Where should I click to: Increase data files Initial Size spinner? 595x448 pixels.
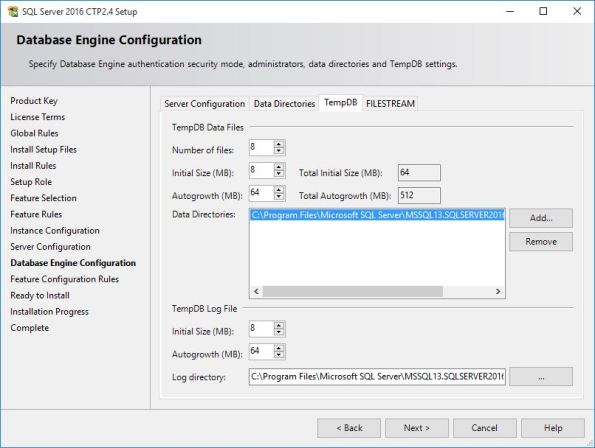[x=279, y=167]
